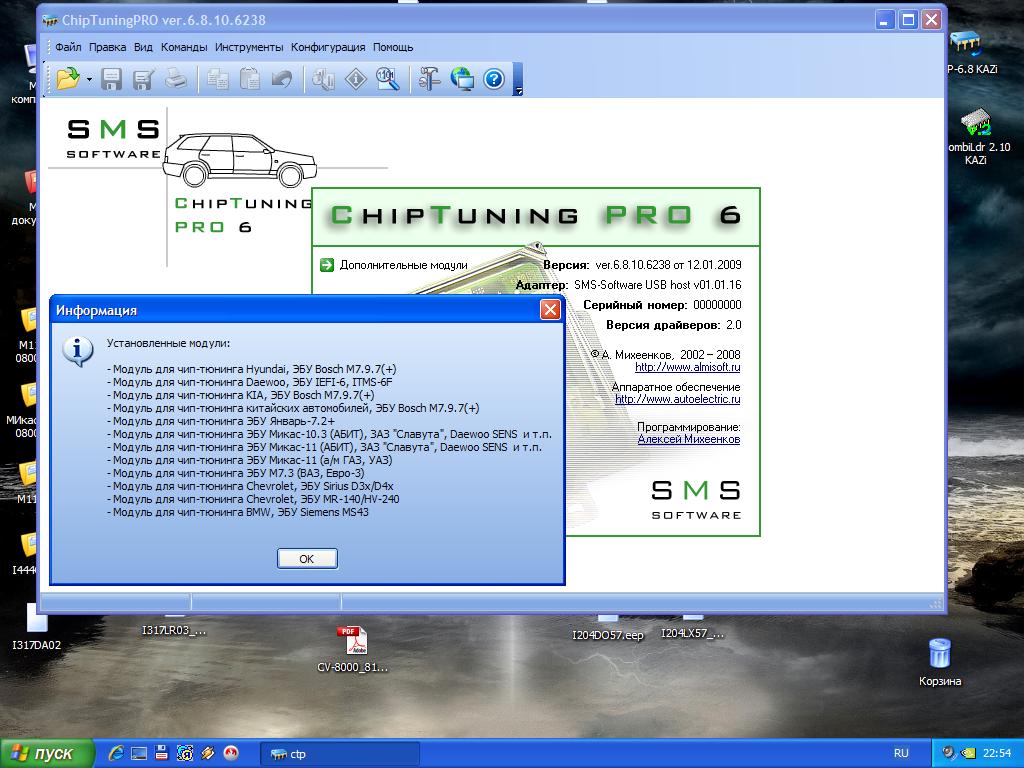Open the Конфигурация menu
The height and width of the screenshot is (768, 1024).
point(328,47)
